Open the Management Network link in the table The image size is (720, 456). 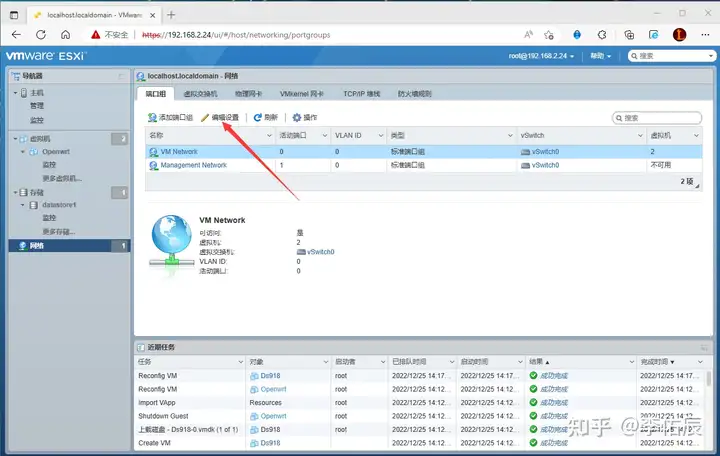(194, 165)
